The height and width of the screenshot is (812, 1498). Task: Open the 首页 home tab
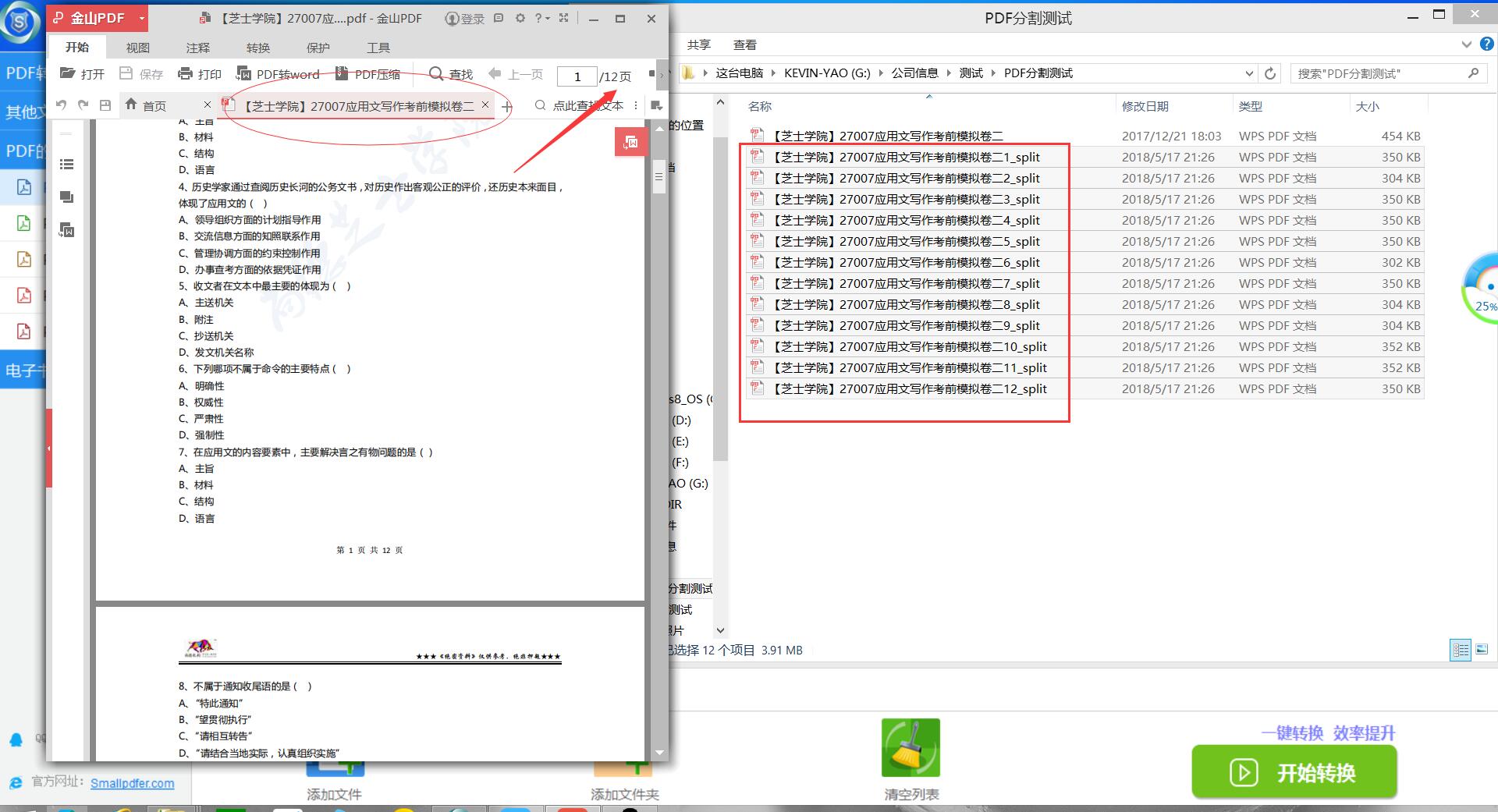pyautogui.click(x=146, y=105)
